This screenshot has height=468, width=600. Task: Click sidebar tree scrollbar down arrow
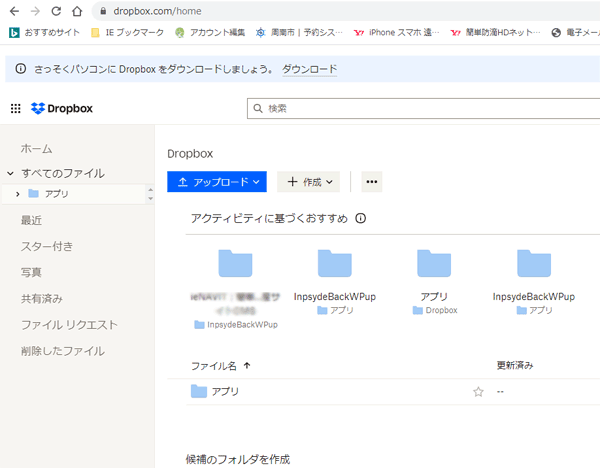(x=150, y=198)
